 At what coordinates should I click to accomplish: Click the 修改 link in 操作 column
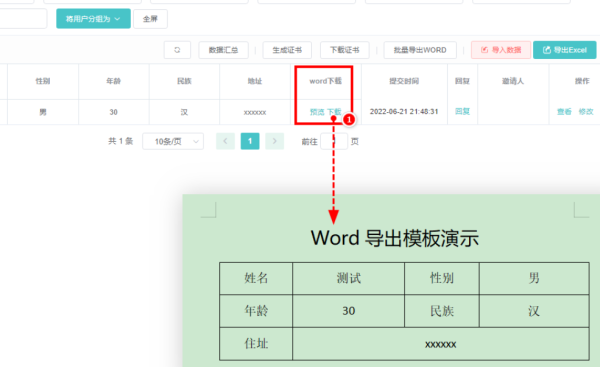coord(586,112)
